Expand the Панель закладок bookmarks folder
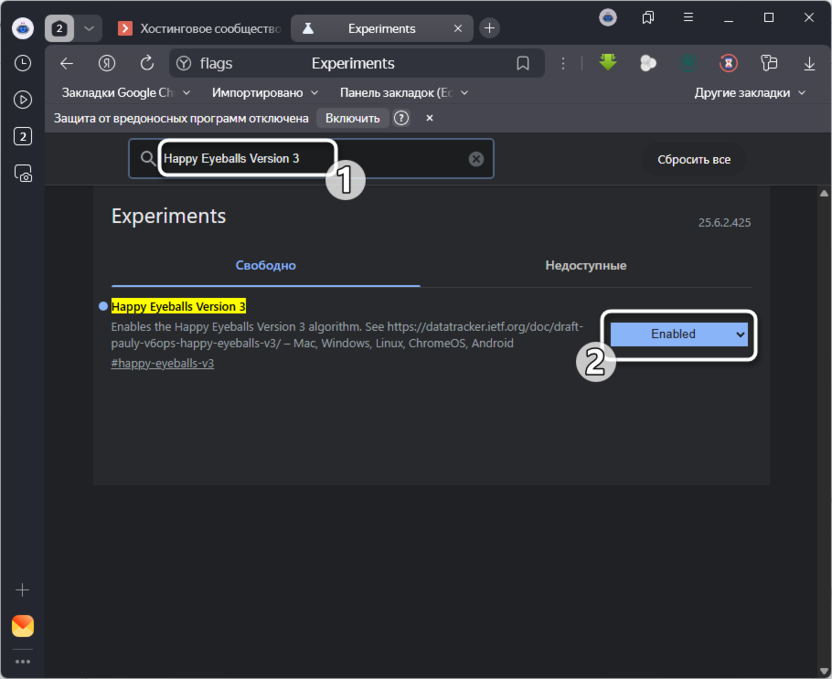This screenshot has height=679, width=832. pos(404,93)
